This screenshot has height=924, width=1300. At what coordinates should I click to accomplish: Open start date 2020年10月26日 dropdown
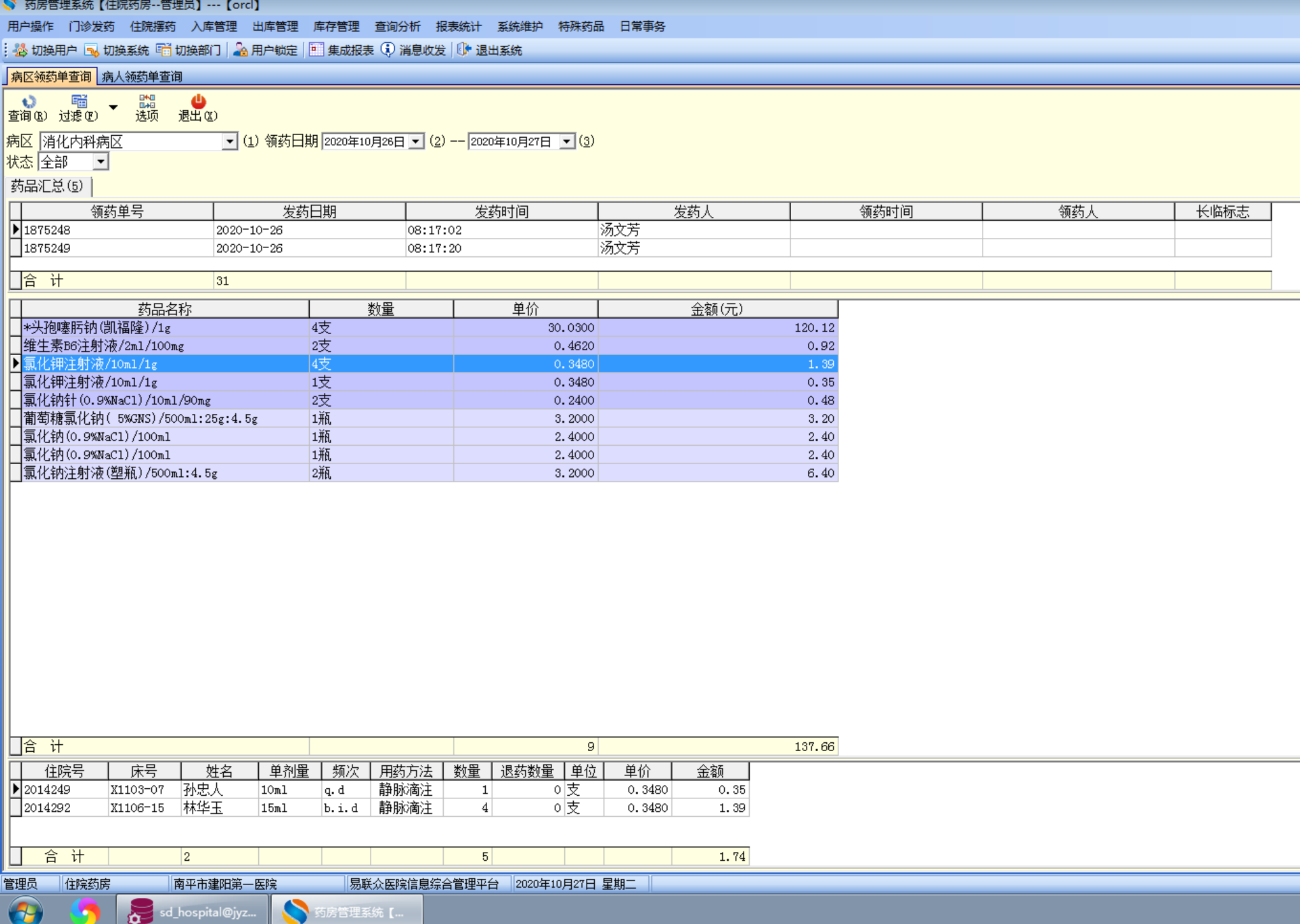click(416, 142)
